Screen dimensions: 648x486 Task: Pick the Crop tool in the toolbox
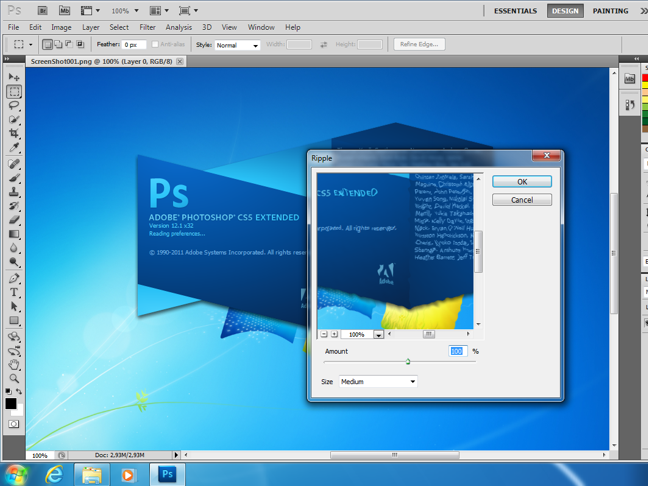coord(14,134)
